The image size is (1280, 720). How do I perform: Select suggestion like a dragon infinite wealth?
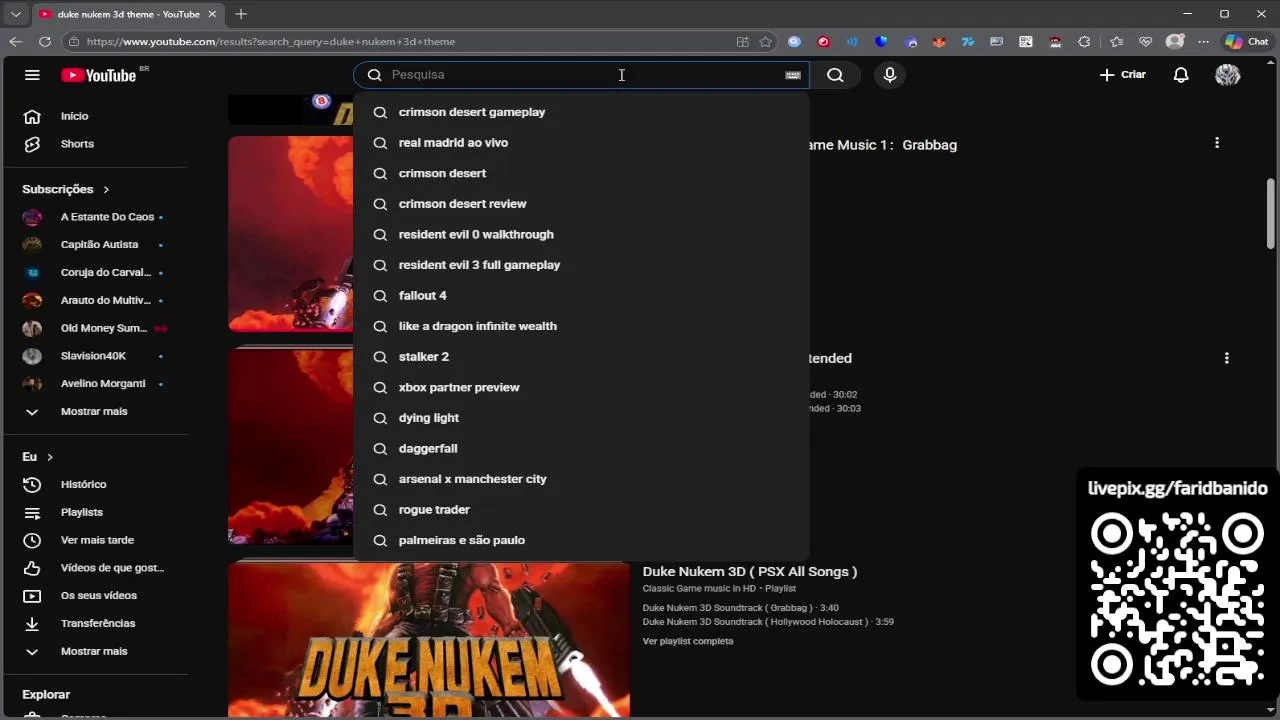coord(581,326)
